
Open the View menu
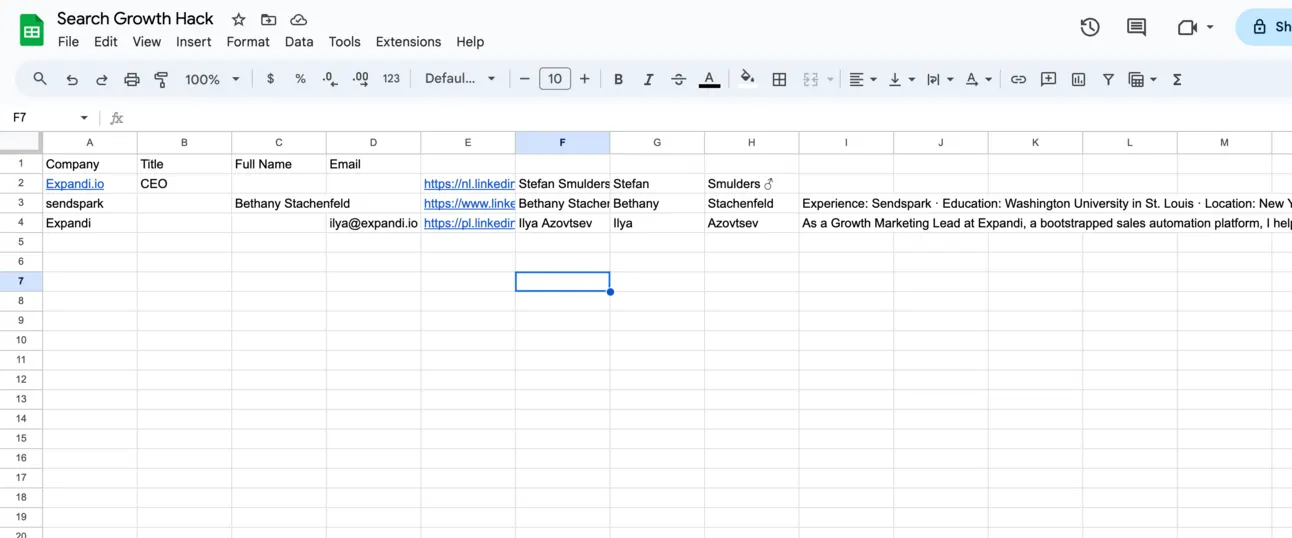tap(146, 42)
